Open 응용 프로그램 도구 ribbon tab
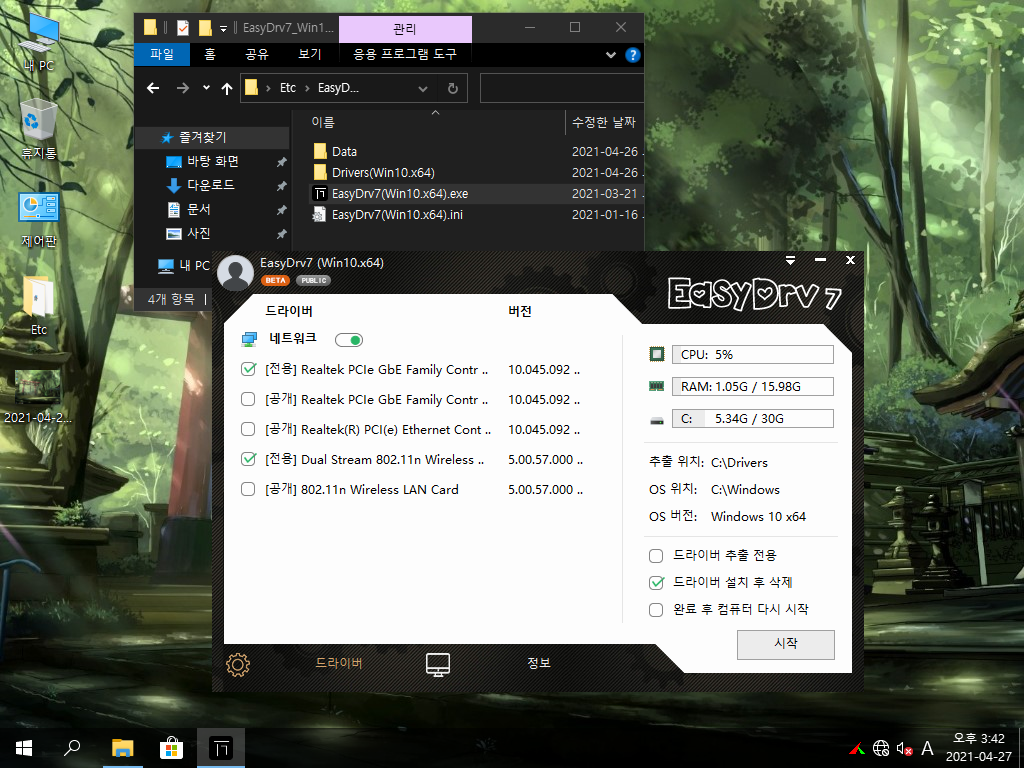The width and height of the screenshot is (1024, 768). (405, 54)
